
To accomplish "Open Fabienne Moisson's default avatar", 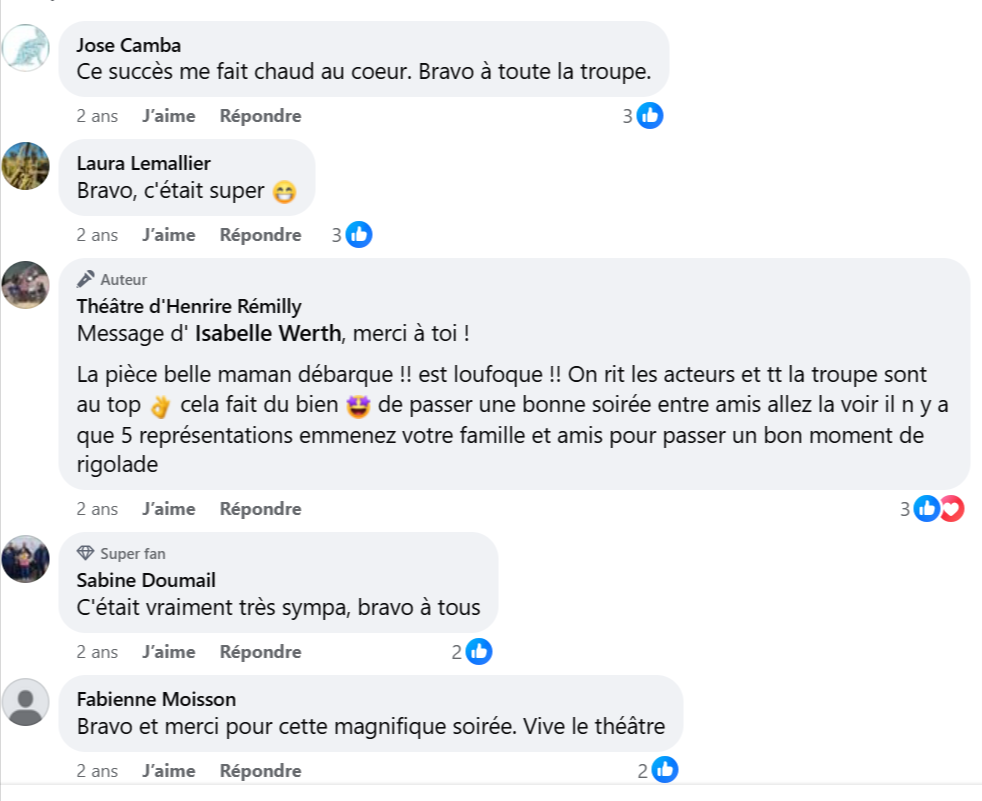I will pyautogui.click(x=26, y=702).
